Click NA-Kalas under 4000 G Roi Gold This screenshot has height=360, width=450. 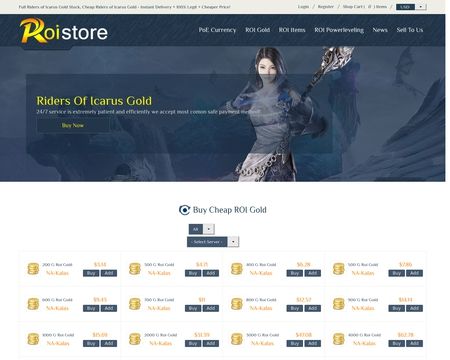point(364,343)
